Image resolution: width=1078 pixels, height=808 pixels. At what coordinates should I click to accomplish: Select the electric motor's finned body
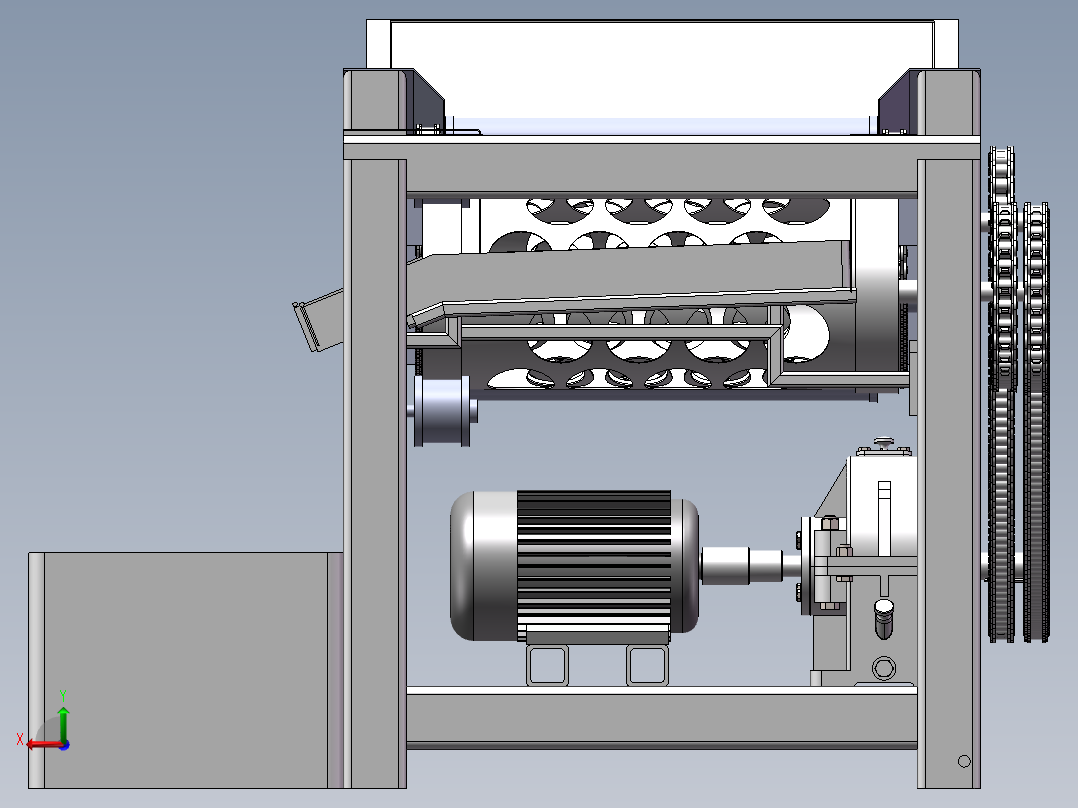[593, 565]
